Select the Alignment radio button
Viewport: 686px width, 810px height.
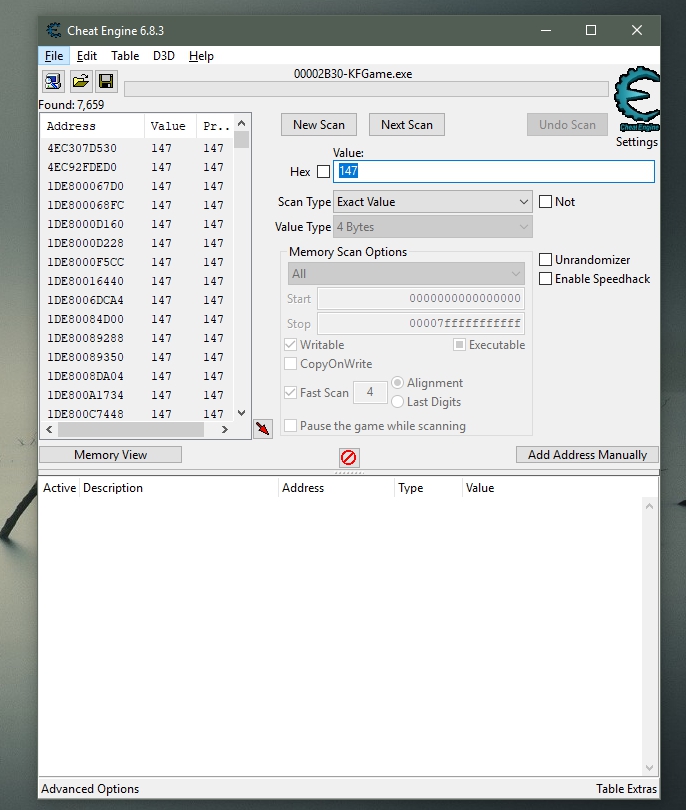397,383
